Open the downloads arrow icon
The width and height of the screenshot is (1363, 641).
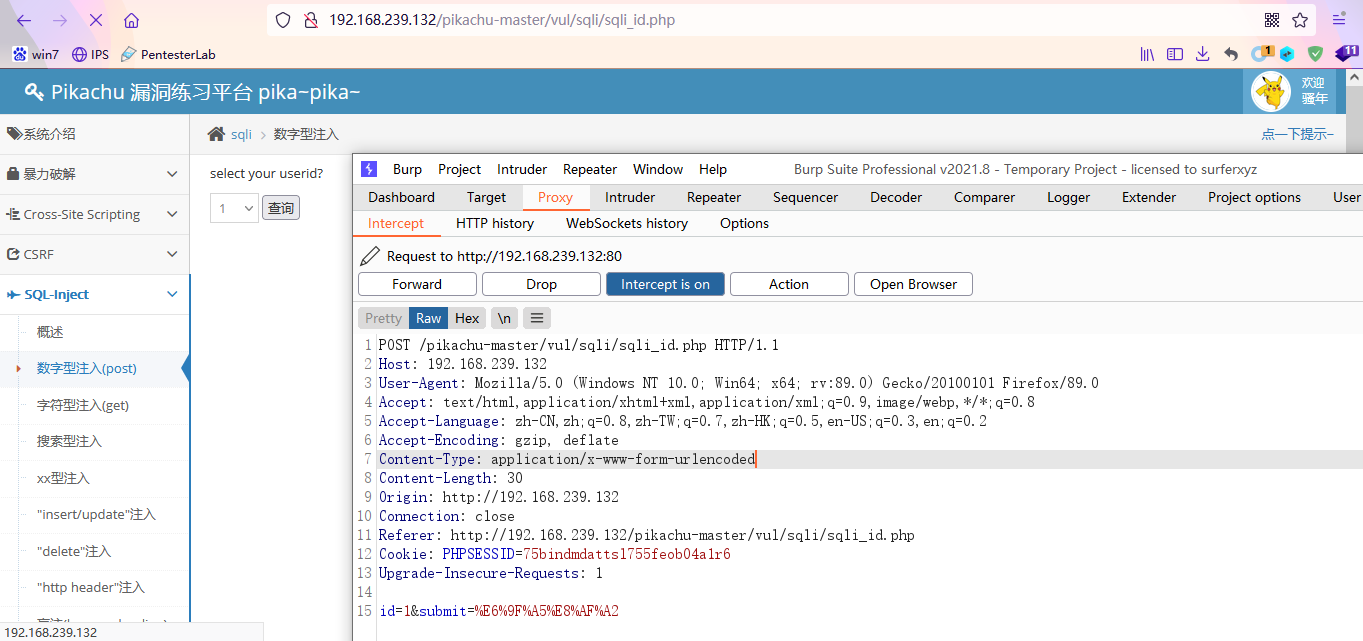click(1203, 54)
